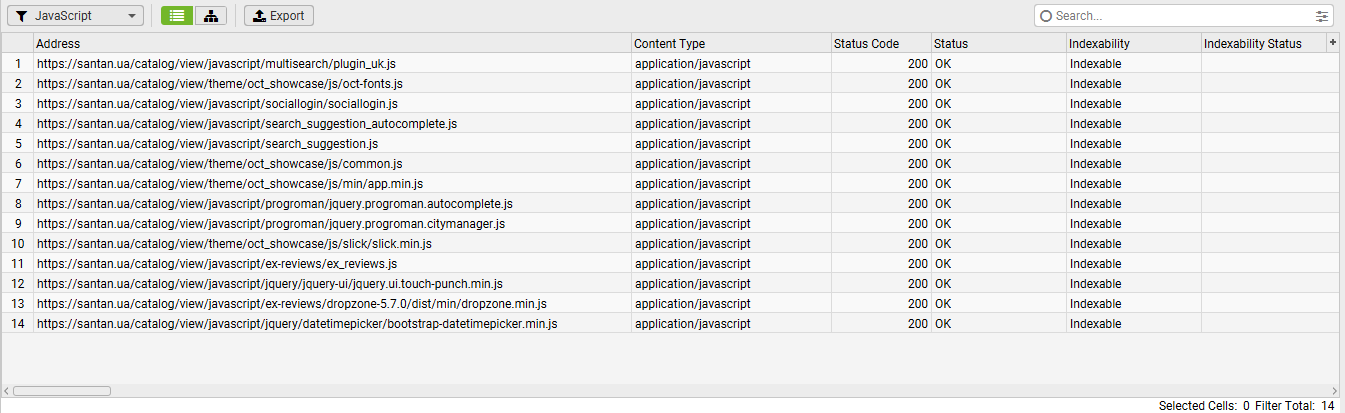
Task: Open the JavaScript filter dropdown
Action: click(75, 16)
